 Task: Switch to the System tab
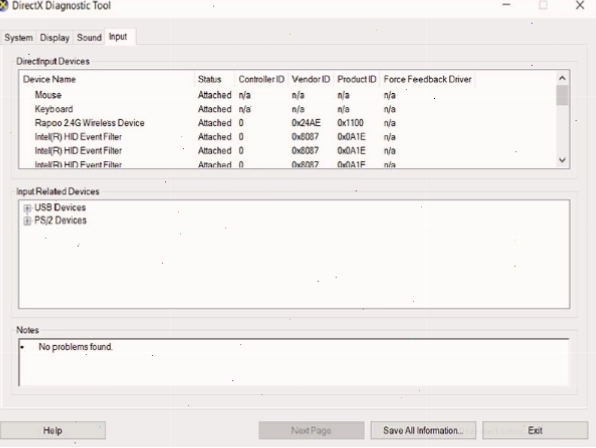pos(18,38)
